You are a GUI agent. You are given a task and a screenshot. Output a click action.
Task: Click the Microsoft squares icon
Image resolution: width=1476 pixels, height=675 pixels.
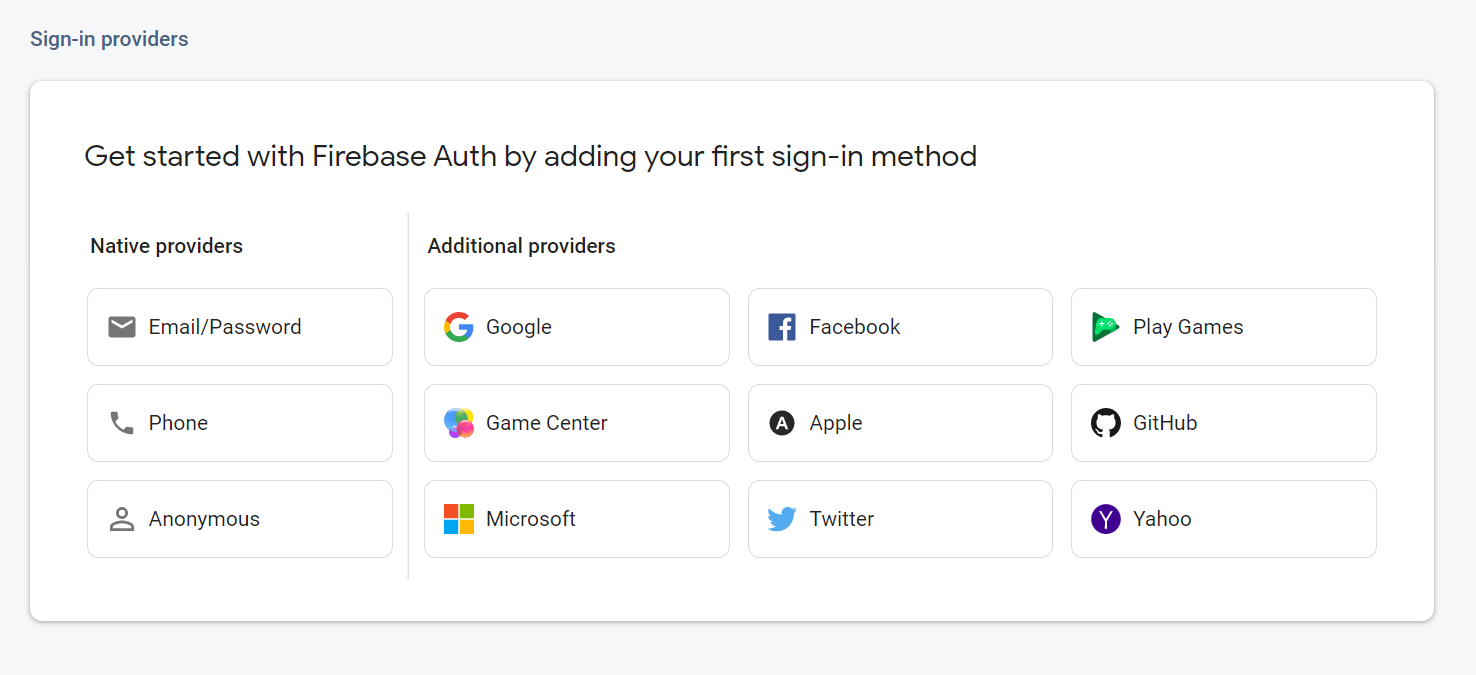pos(458,518)
